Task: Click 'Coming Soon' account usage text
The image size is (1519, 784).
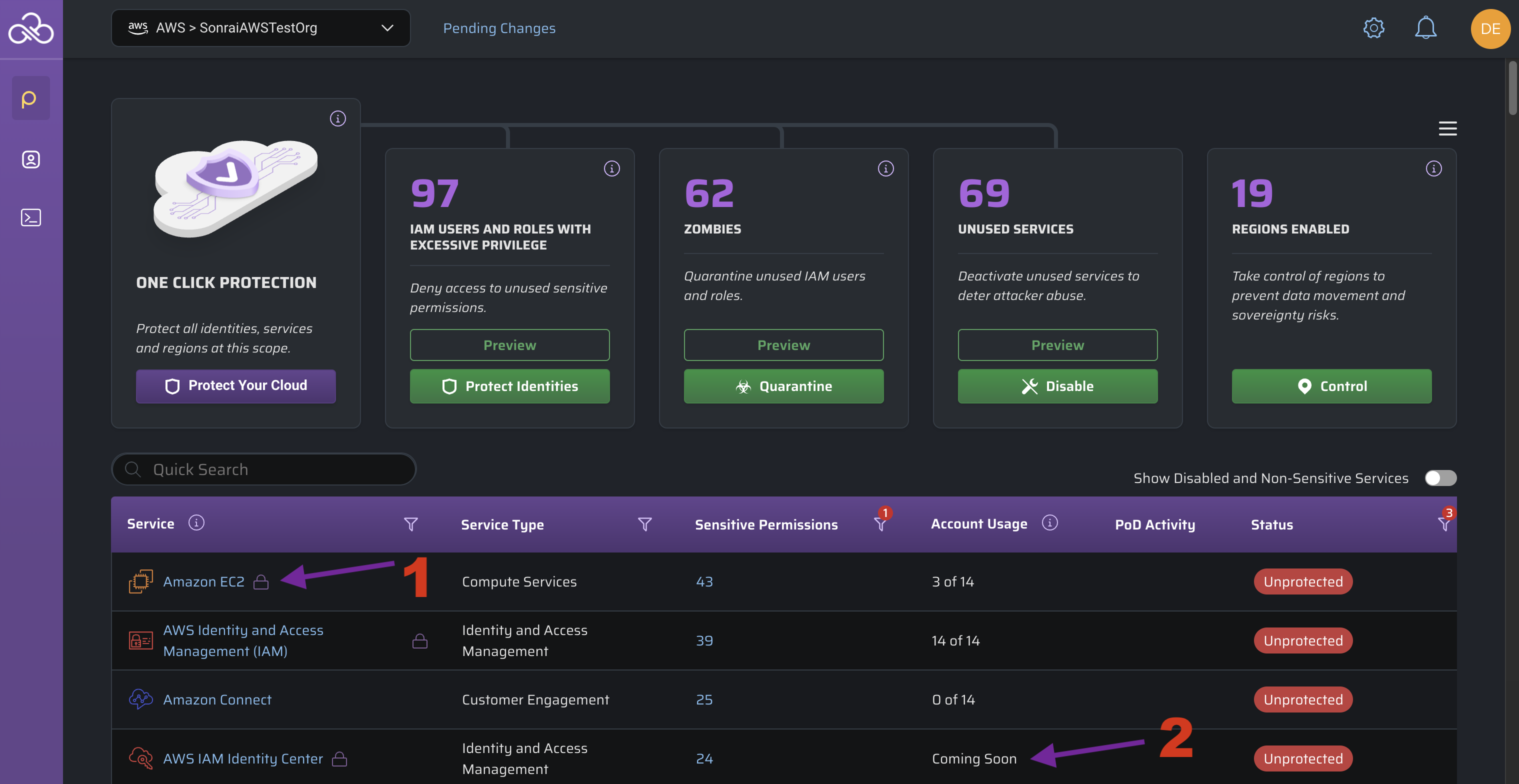Action: [x=974, y=758]
